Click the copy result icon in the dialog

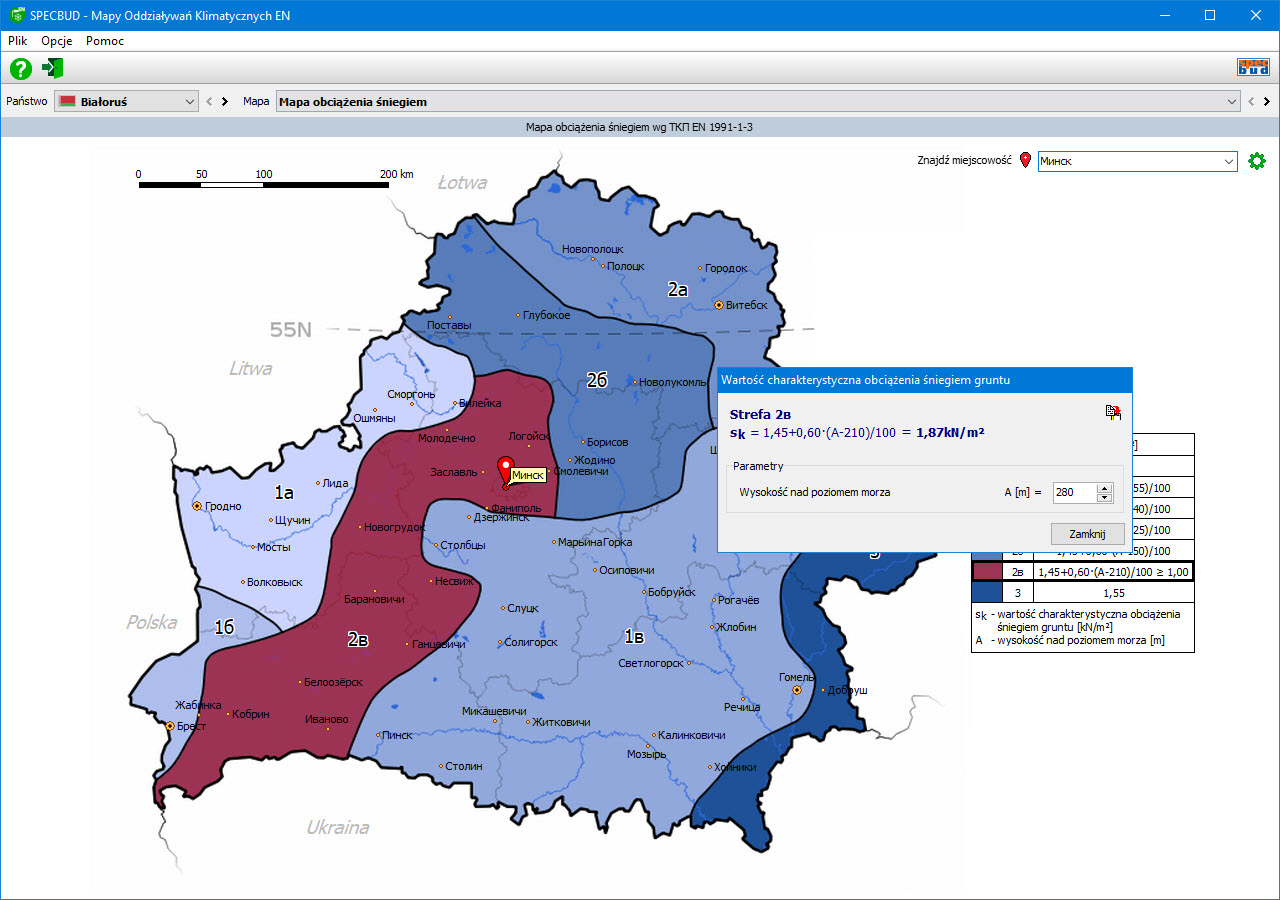tap(1113, 412)
